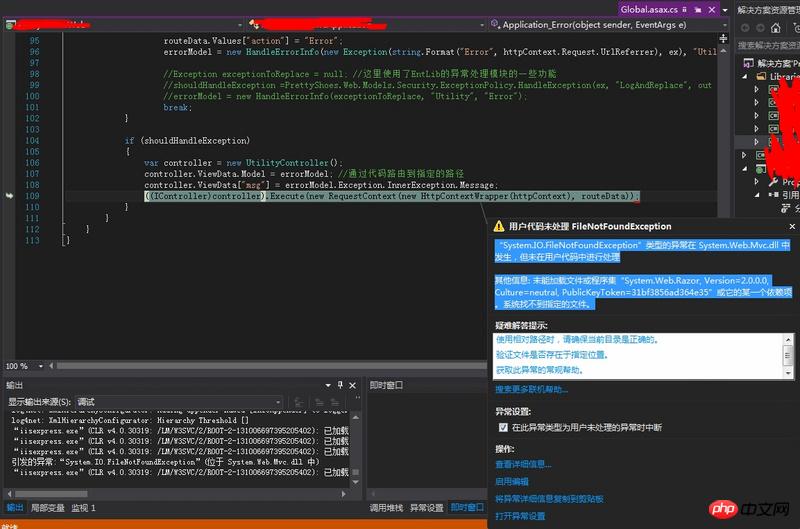Viewport: 800px width, 529px height.
Task: Click tip 使用相对路径时 请确保当前目录是正确的
Action: tap(577, 340)
